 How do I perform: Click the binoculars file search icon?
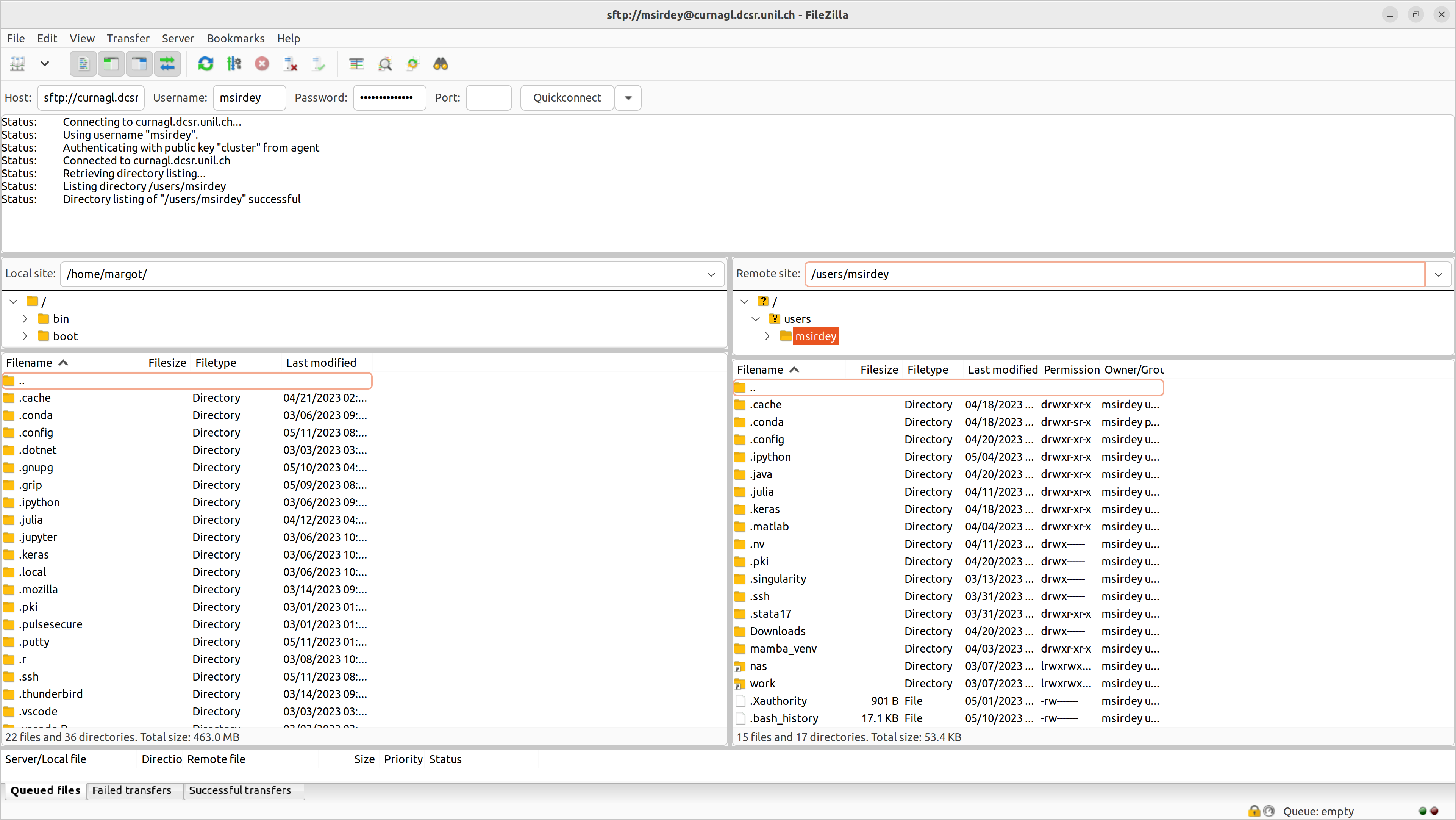tap(440, 64)
